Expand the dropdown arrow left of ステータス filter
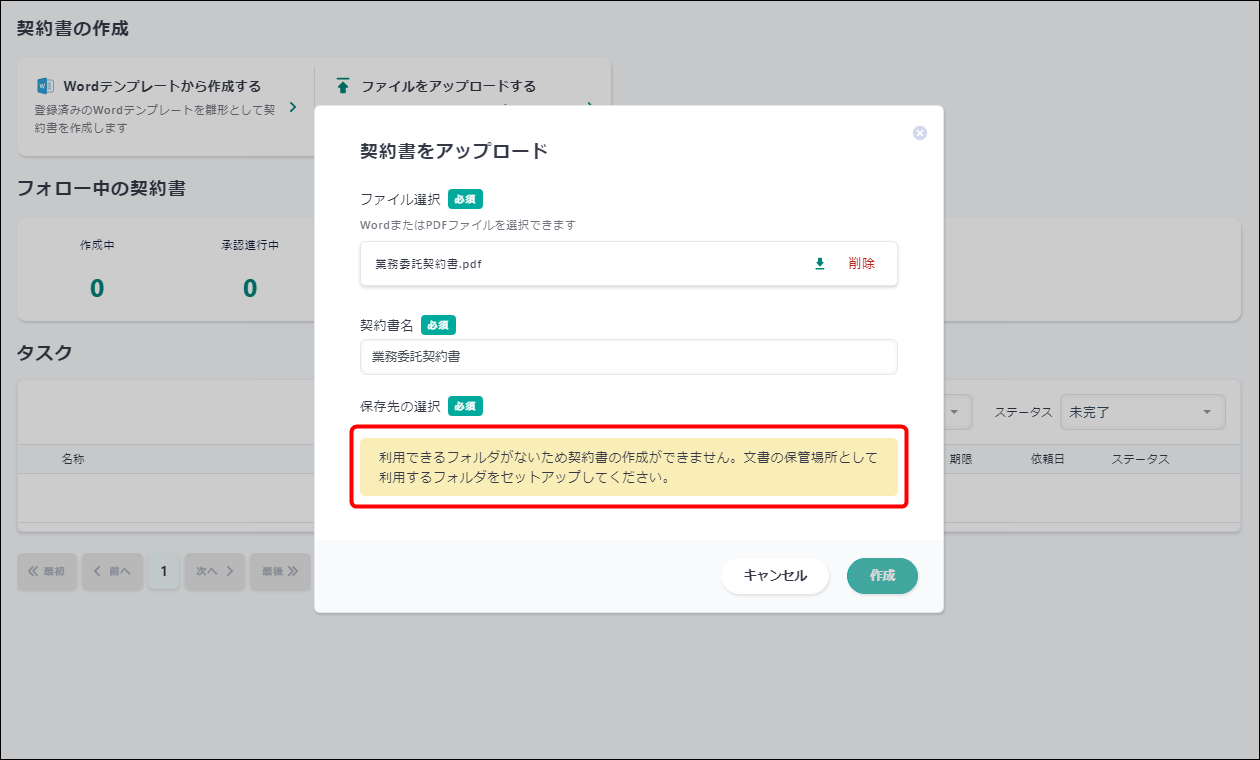This screenshot has width=1260, height=760. [x=954, y=412]
